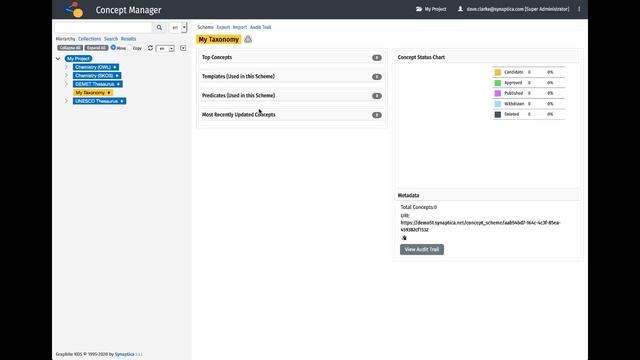Switch to the Results tab
Screen dimensions: 640x360
point(128,39)
